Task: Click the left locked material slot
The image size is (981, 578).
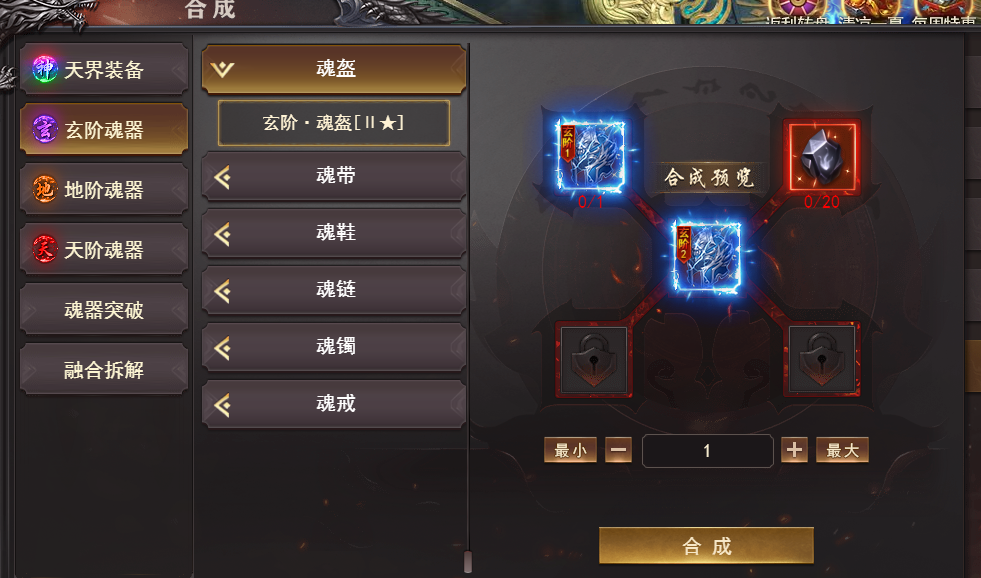Action: point(593,359)
